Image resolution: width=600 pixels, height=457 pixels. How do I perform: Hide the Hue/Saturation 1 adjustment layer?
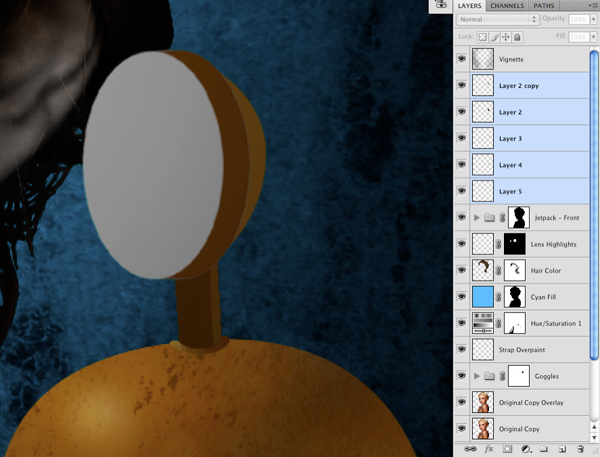[x=462, y=323]
